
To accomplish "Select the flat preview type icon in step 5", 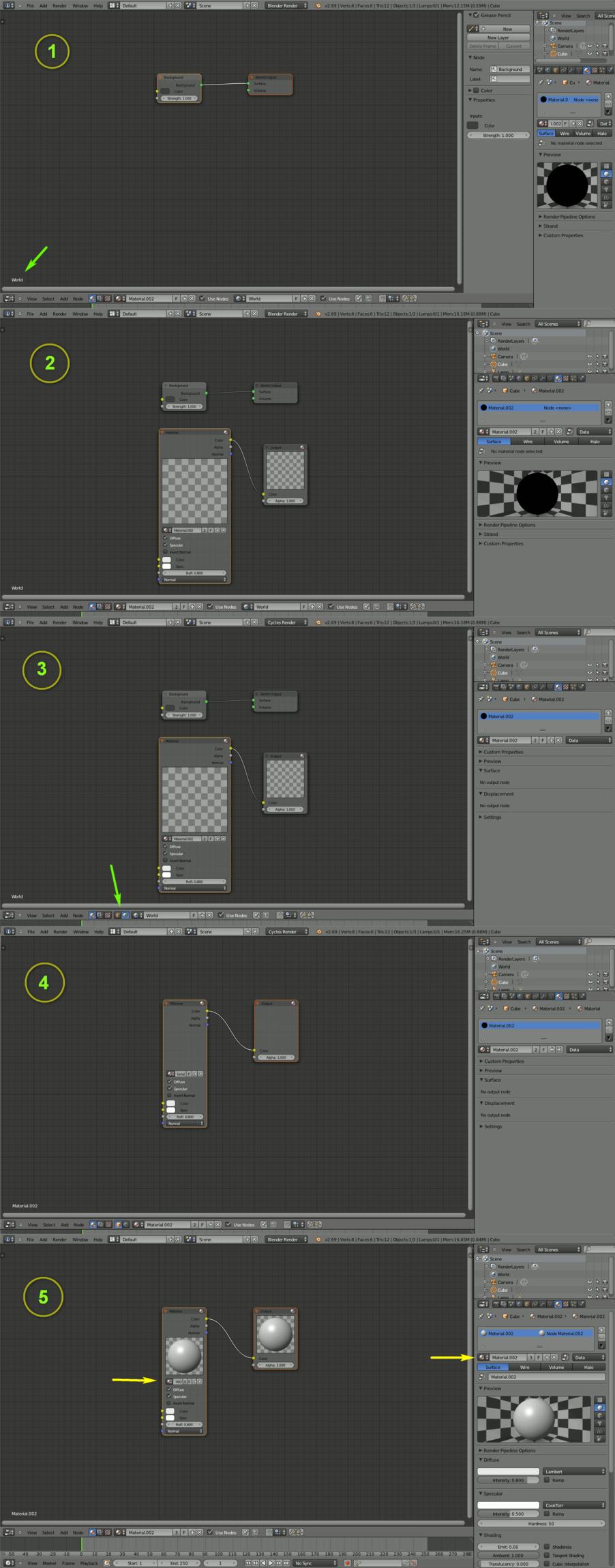I will 600,1400.
